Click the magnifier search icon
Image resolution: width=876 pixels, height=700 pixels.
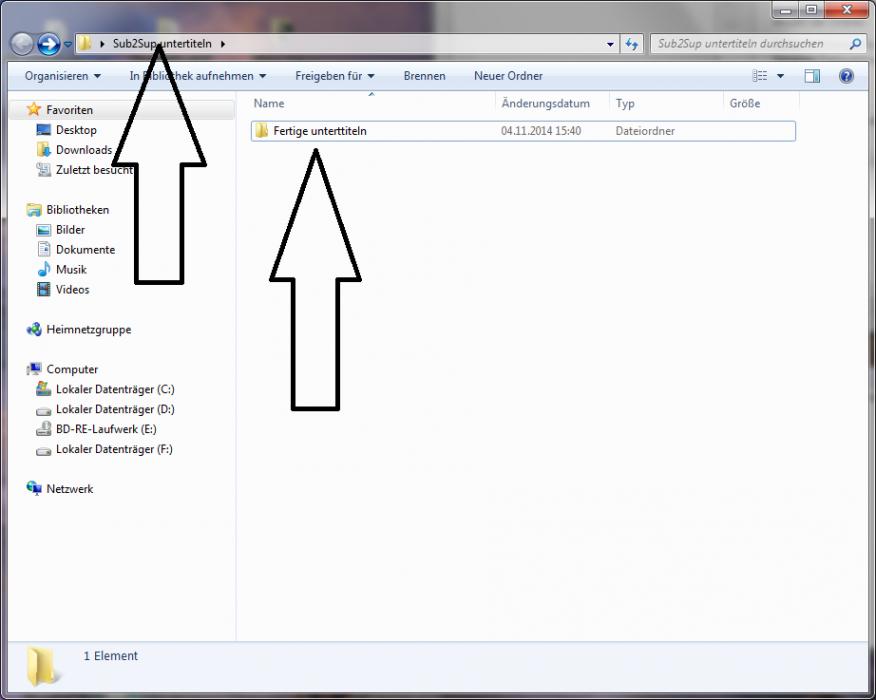855,44
